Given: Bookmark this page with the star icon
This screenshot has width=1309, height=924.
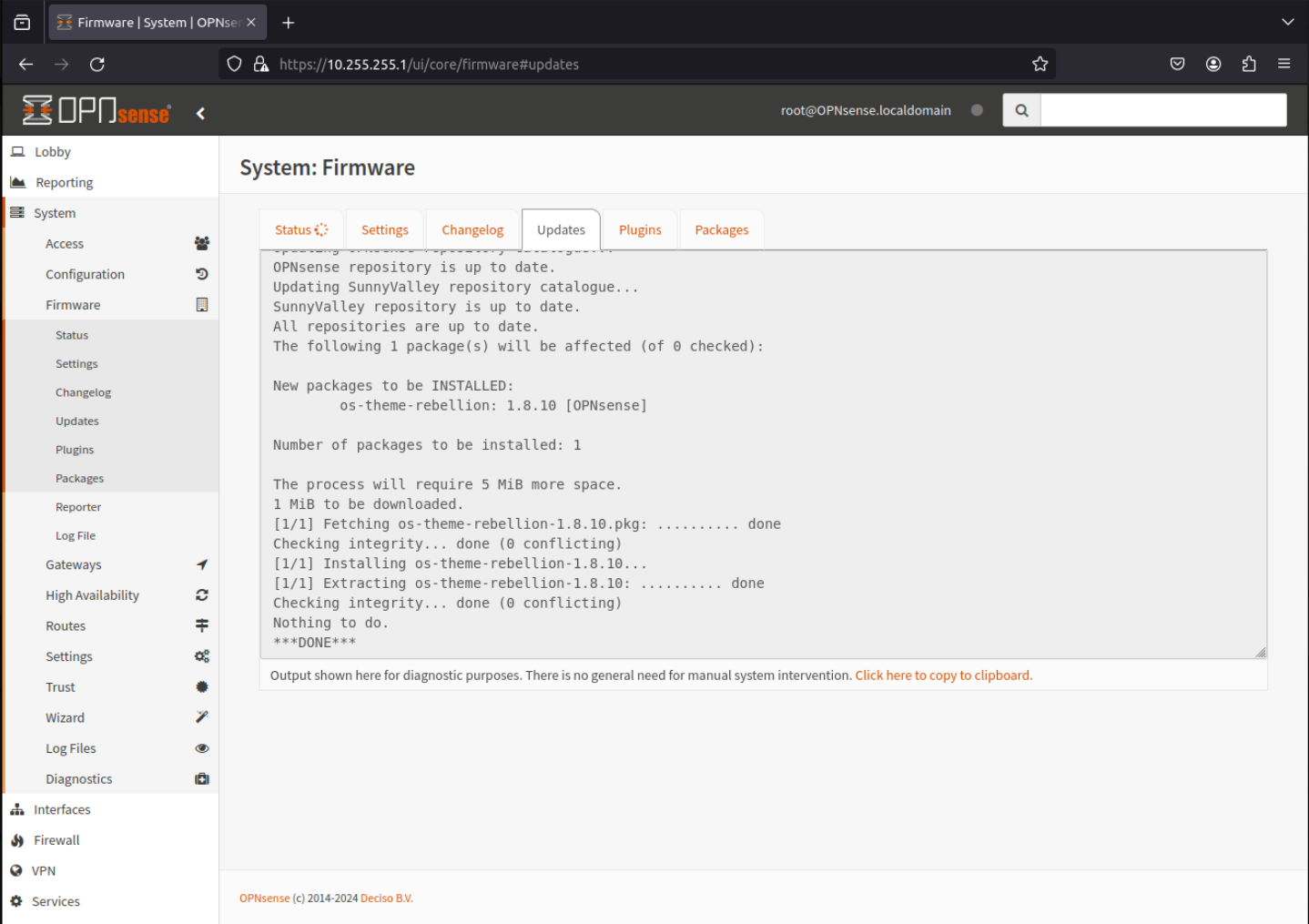Looking at the screenshot, I should (x=1040, y=64).
